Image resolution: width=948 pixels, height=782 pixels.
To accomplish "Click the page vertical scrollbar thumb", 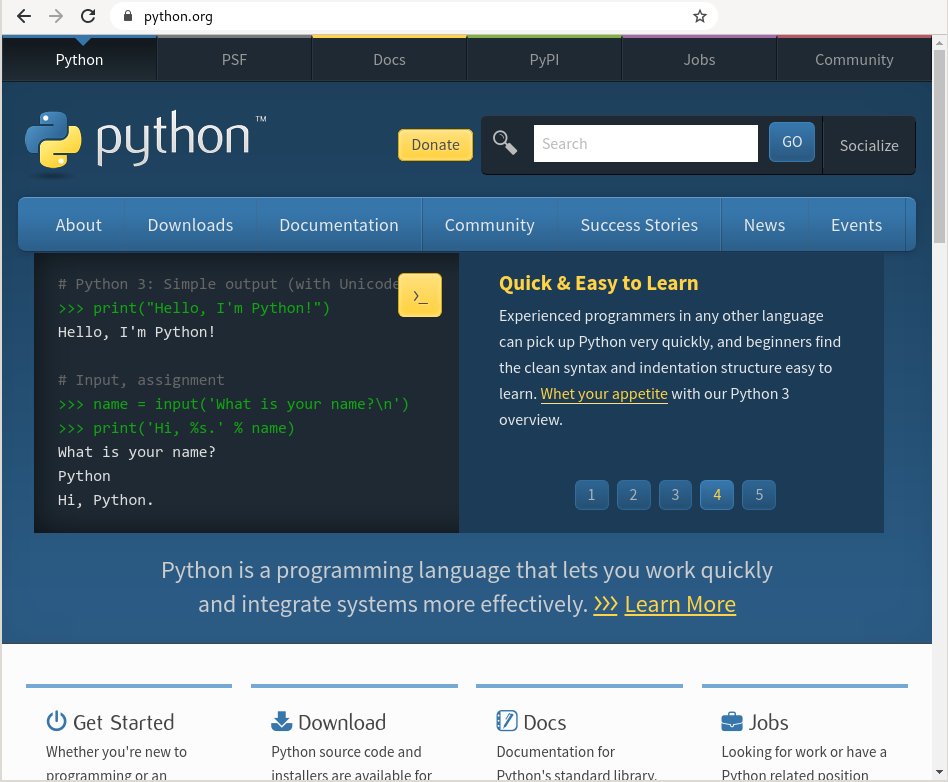I will [x=939, y=146].
